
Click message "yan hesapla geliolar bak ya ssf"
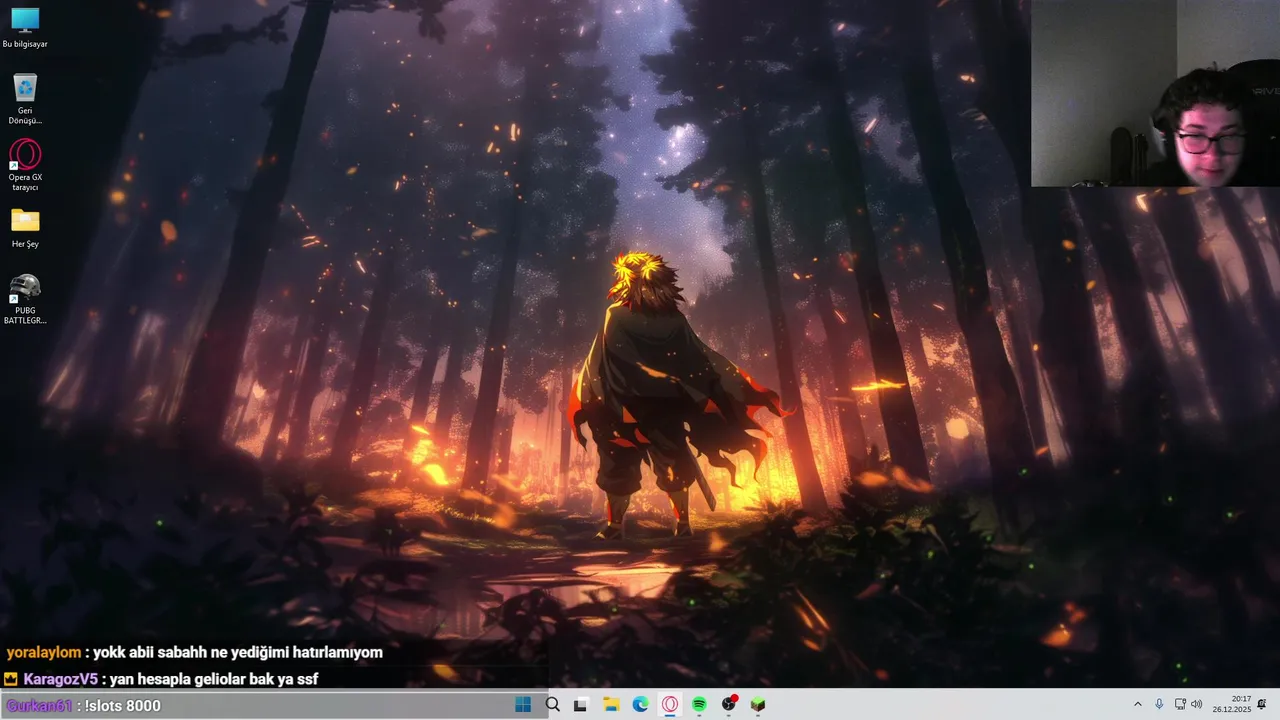point(214,679)
